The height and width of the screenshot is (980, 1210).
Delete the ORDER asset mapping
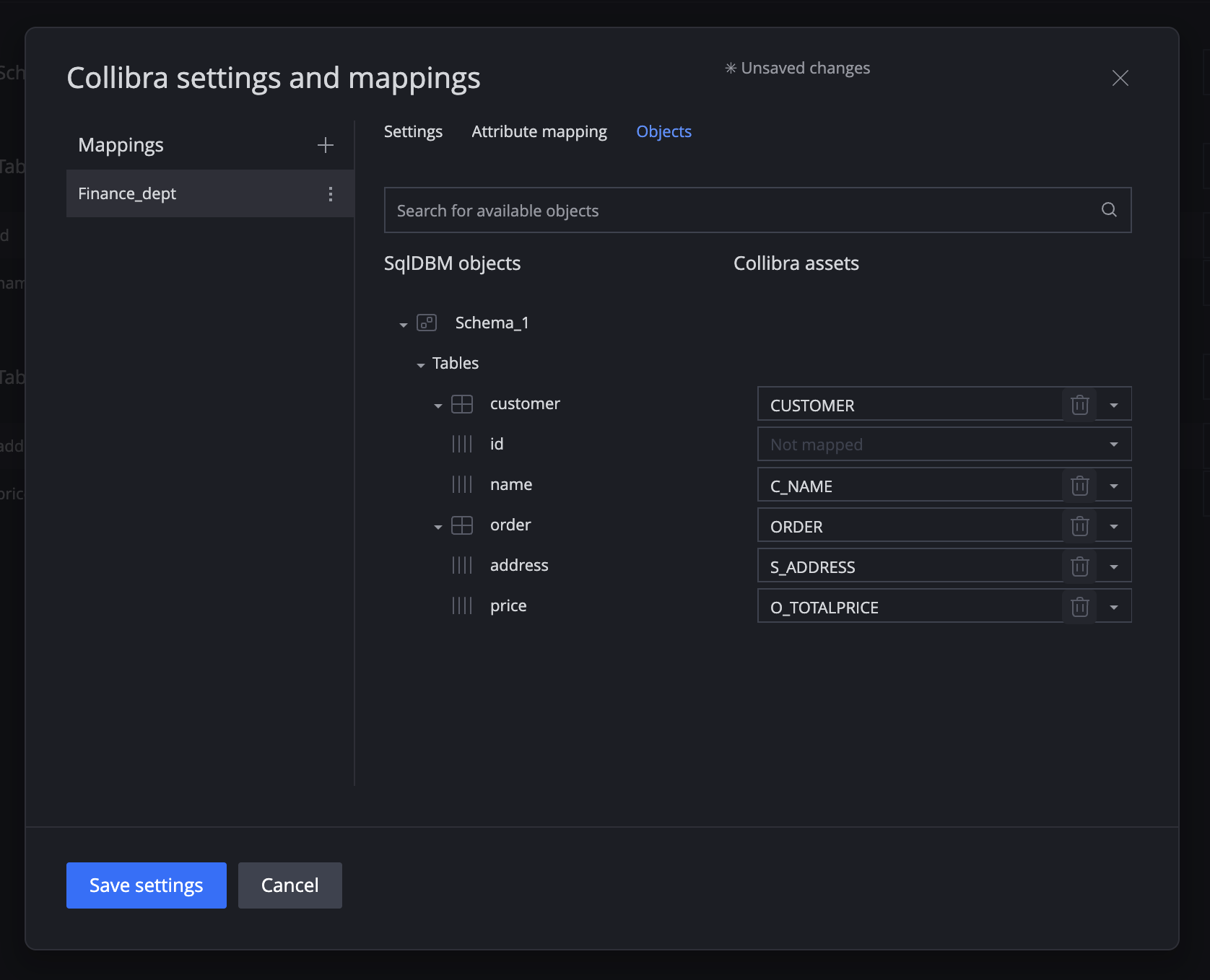pyautogui.click(x=1079, y=525)
